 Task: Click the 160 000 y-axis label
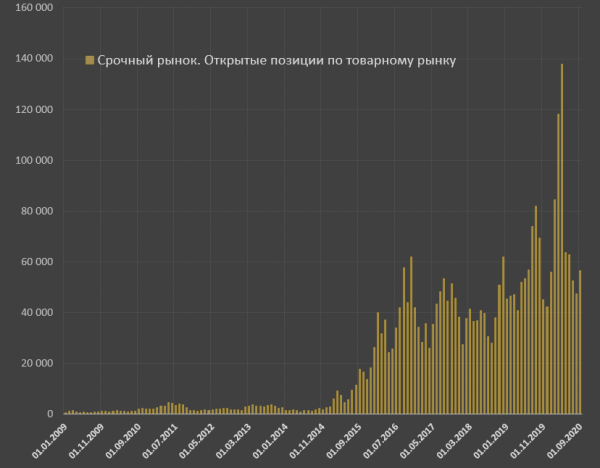click(x=34, y=8)
